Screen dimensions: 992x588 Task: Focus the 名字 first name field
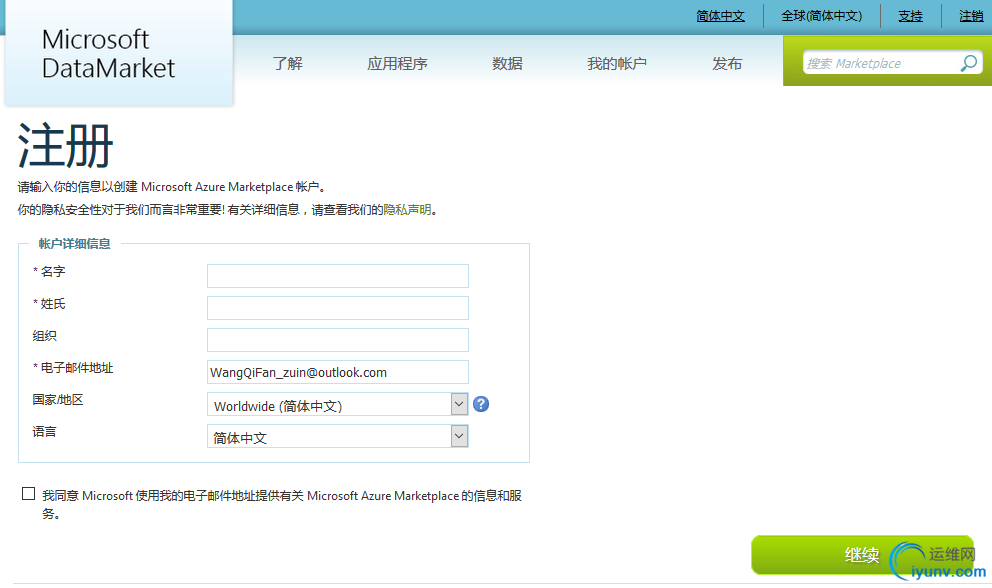point(338,276)
